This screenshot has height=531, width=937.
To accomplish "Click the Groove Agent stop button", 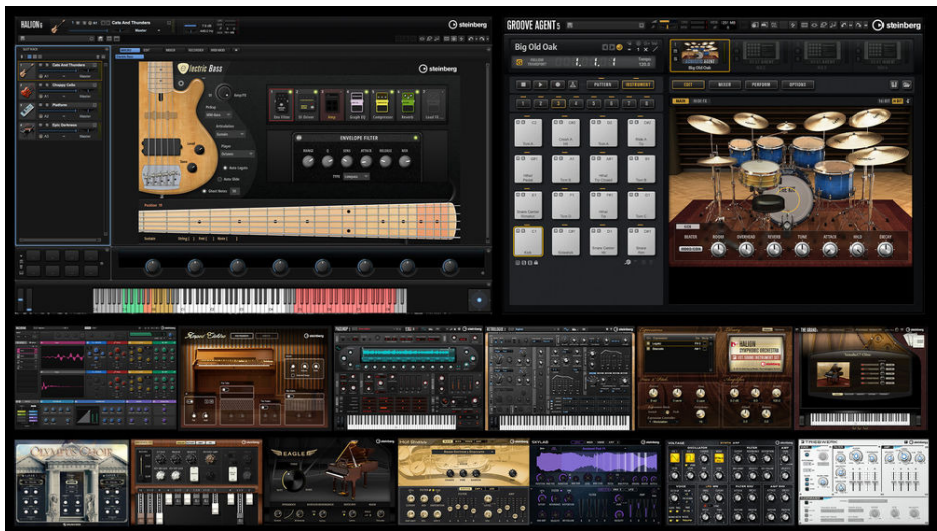I will pos(523,85).
